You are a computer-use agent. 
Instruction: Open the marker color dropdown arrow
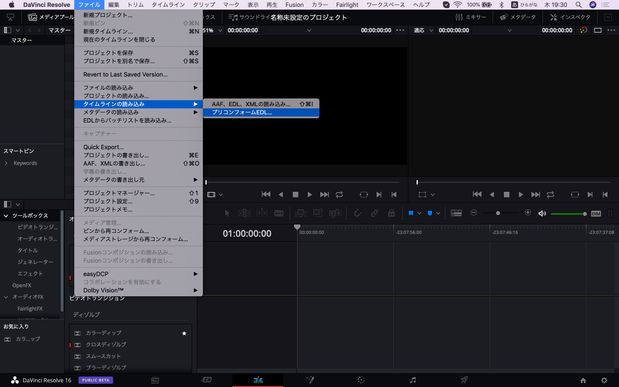(438, 213)
